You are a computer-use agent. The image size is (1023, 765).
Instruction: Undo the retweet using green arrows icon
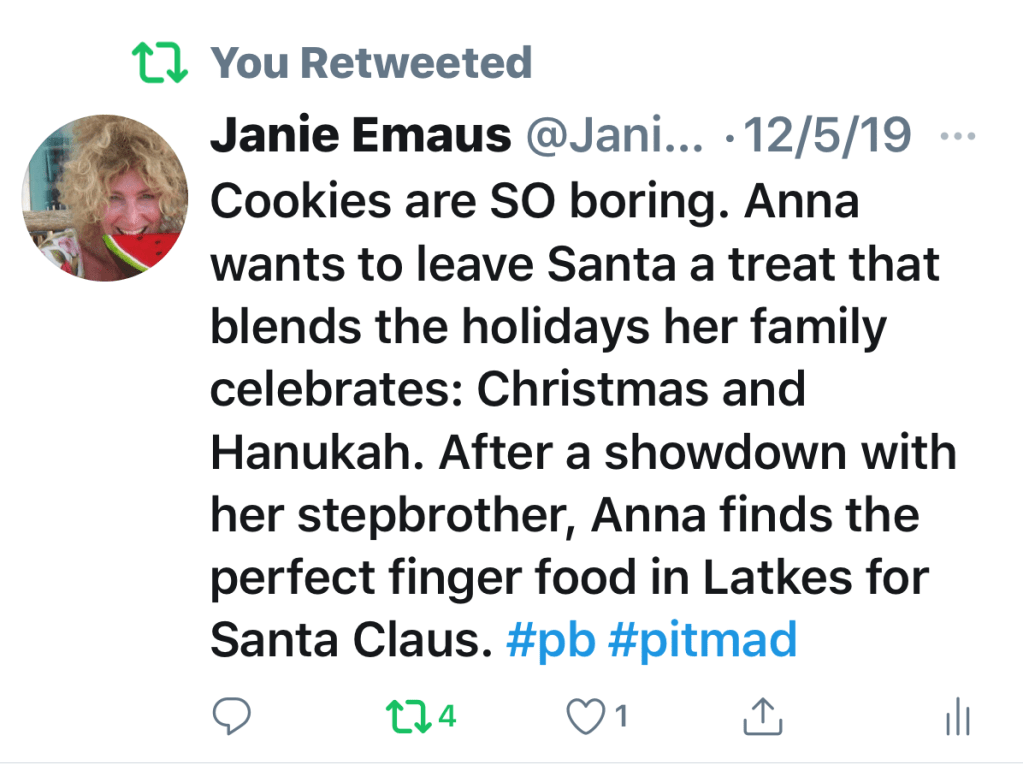(408, 715)
